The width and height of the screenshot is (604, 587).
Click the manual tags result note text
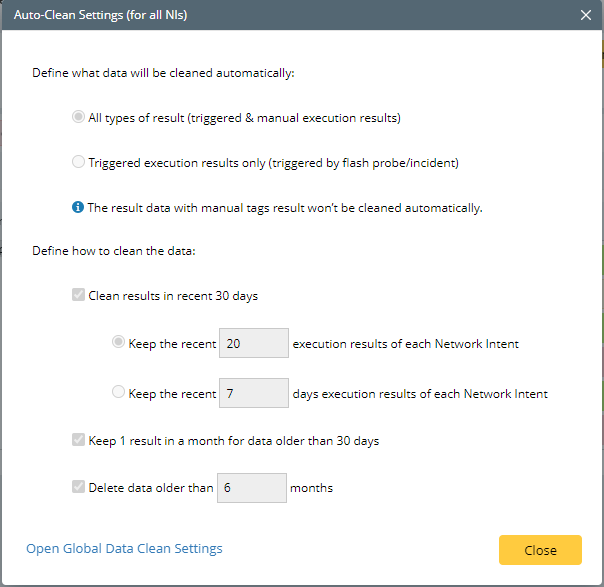click(285, 208)
